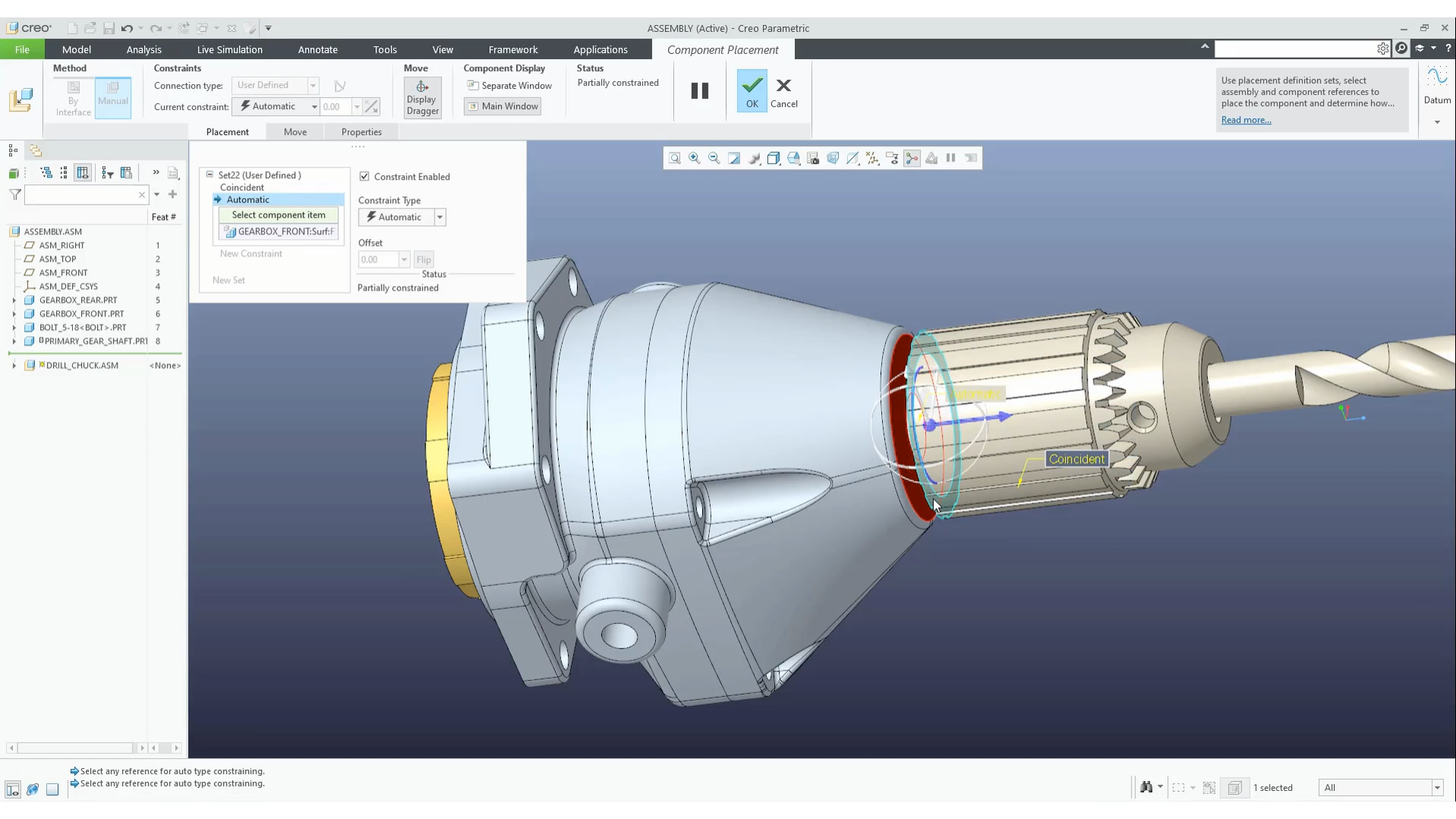Click the New file icon
Image resolution: width=1456 pixels, height=819 pixels.
coord(72,28)
